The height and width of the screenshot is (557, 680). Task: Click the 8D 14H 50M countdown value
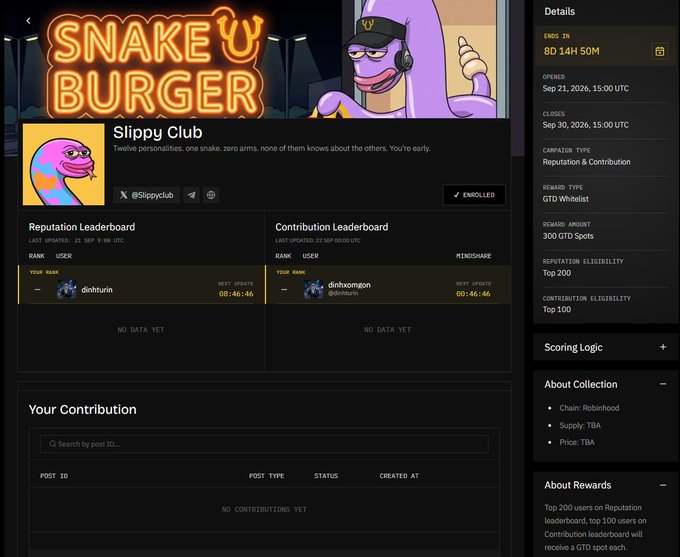(x=572, y=51)
